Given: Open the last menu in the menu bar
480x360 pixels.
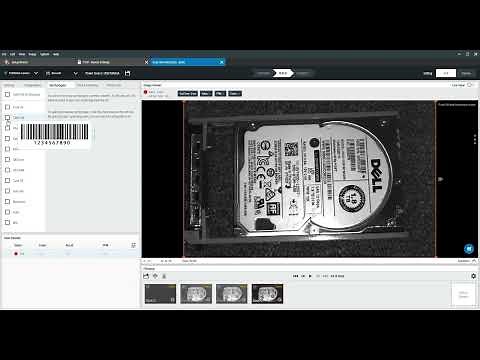Looking at the screenshot, I should [x=56, y=54].
